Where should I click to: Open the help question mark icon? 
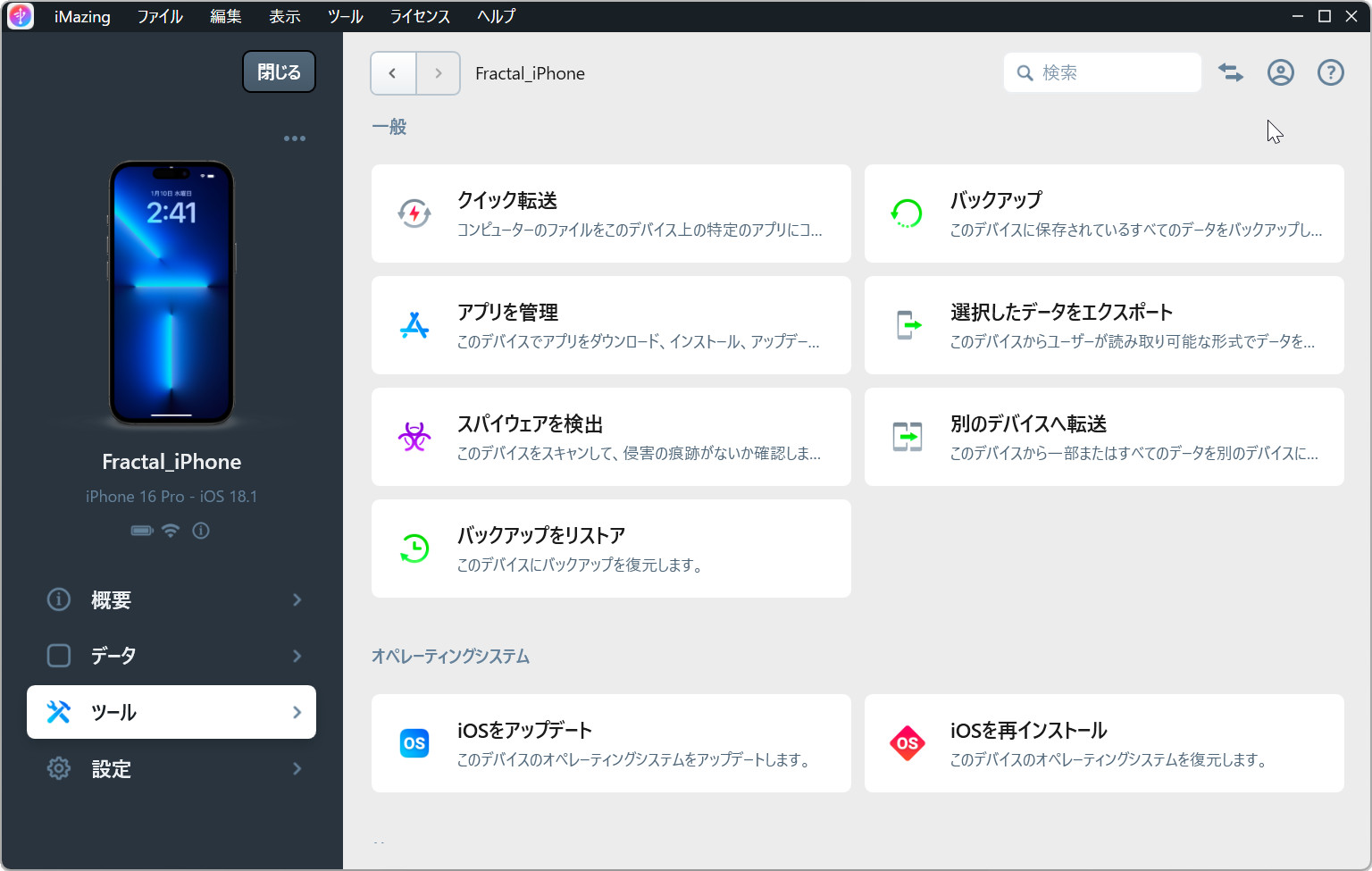click(x=1331, y=73)
